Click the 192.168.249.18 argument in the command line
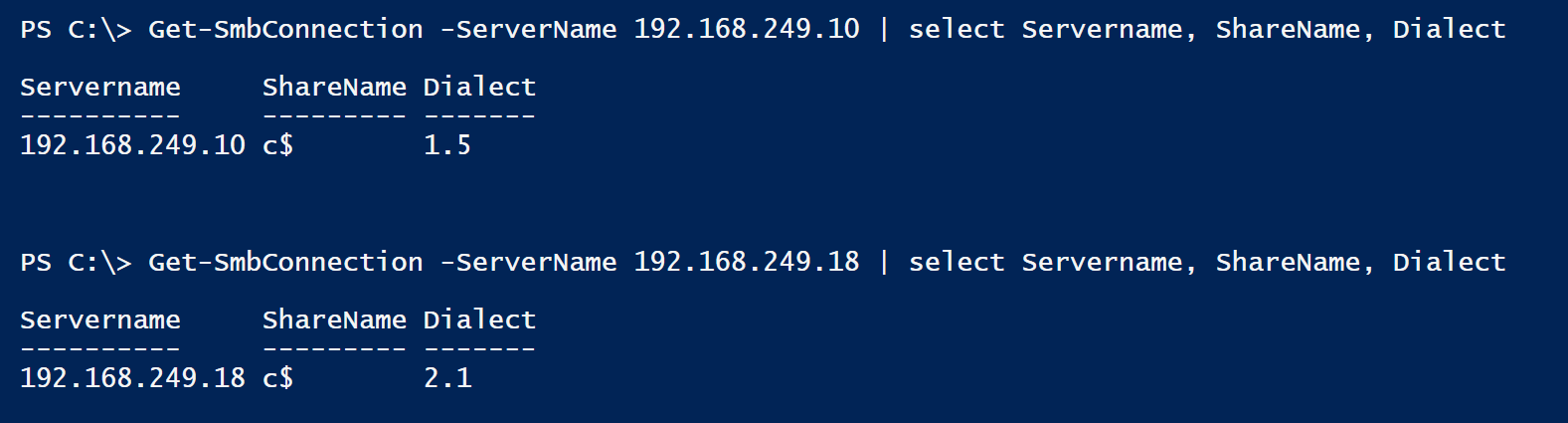Viewport: 1568px width, 423px height. [x=746, y=263]
